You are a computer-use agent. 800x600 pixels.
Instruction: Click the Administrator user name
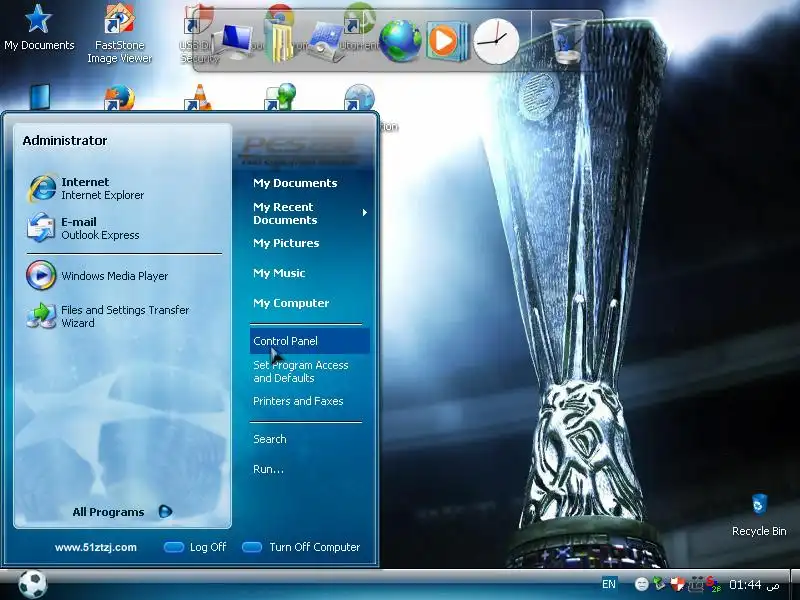click(65, 140)
